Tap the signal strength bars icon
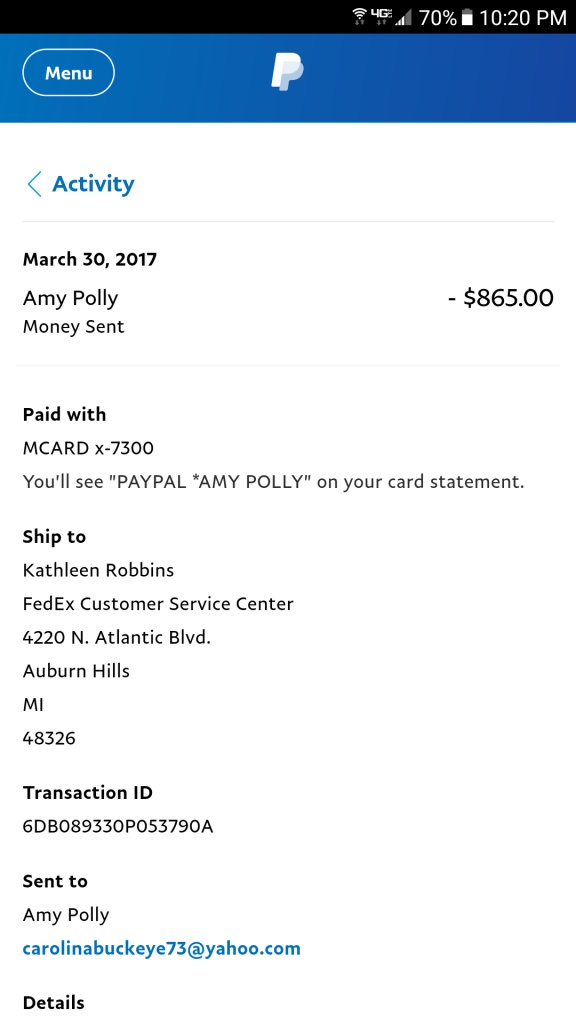The image size is (576, 1024). (403, 18)
